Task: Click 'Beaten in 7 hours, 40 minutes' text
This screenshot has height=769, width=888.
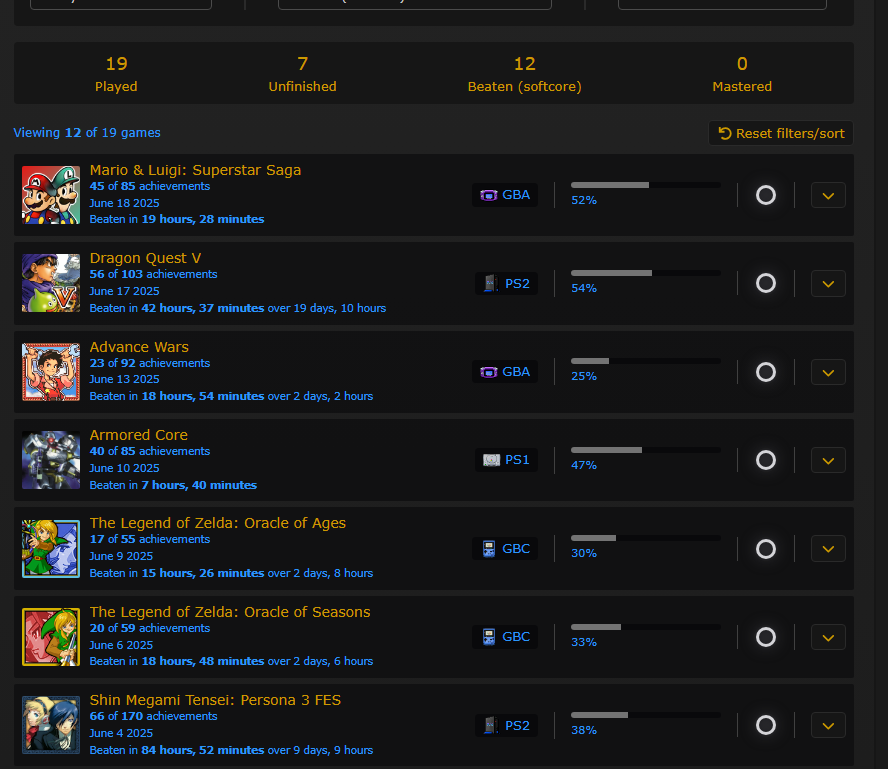Action: coord(173,485)
